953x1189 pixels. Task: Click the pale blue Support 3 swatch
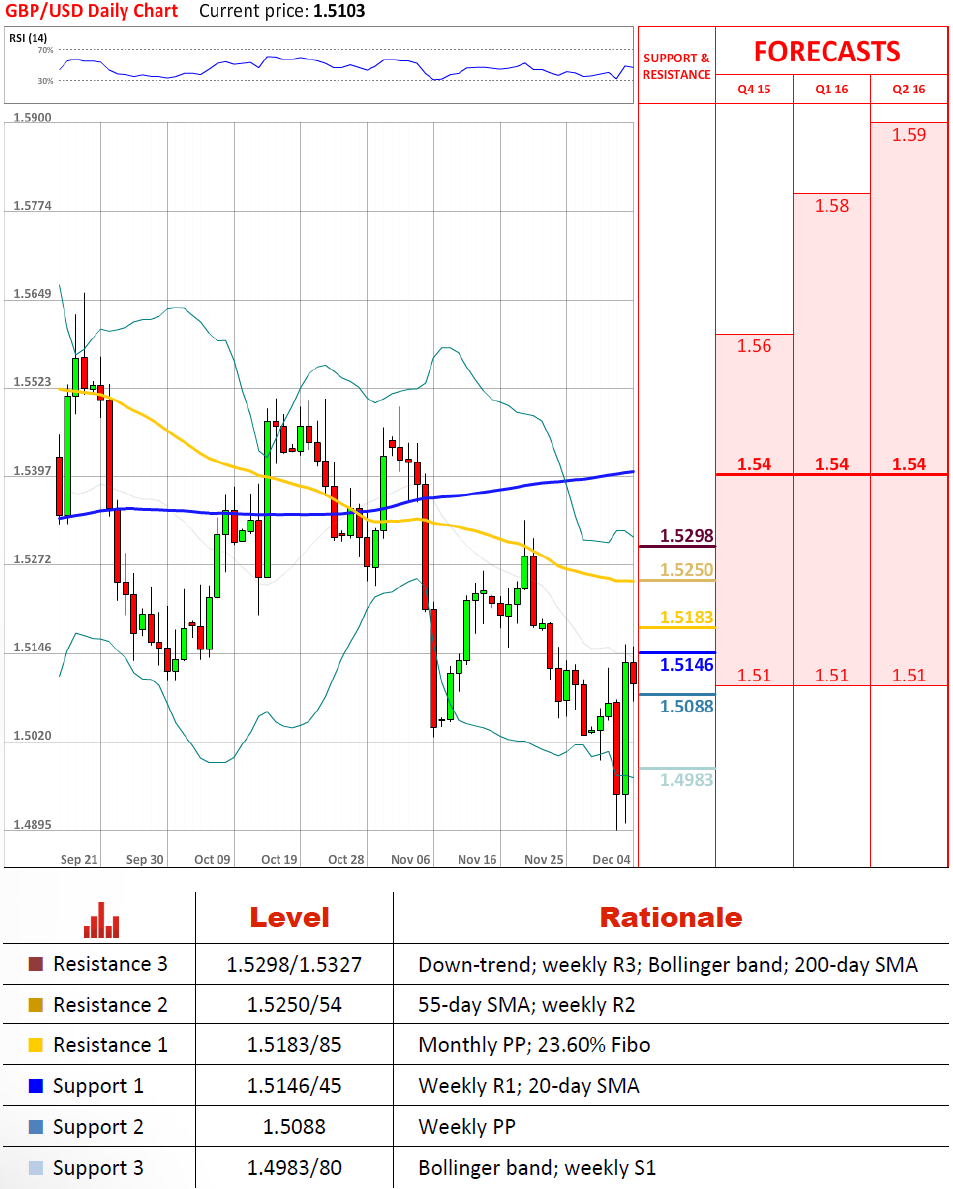point(36,1168)
